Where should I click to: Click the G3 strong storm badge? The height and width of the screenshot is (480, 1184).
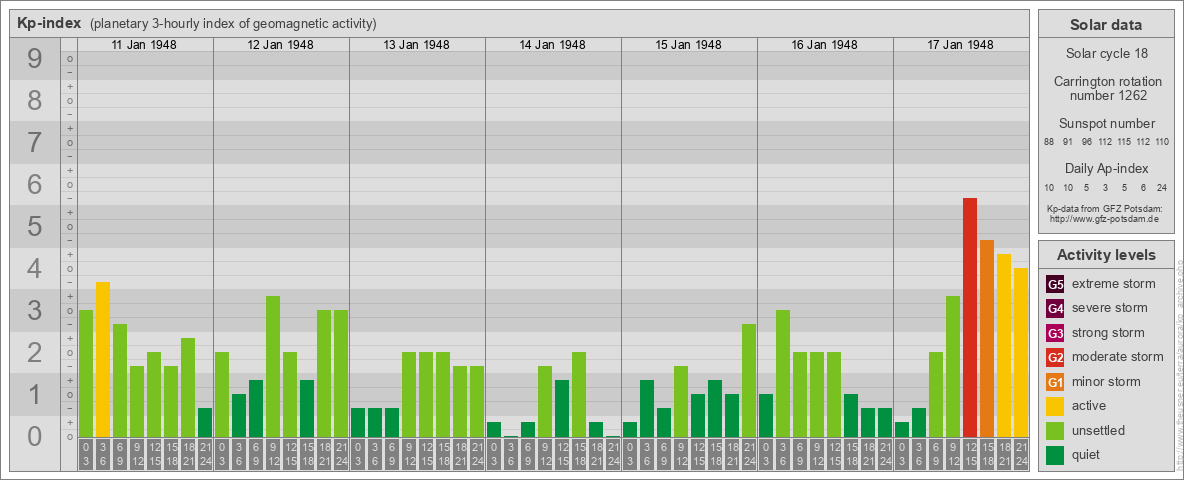tap(1055, 333)
